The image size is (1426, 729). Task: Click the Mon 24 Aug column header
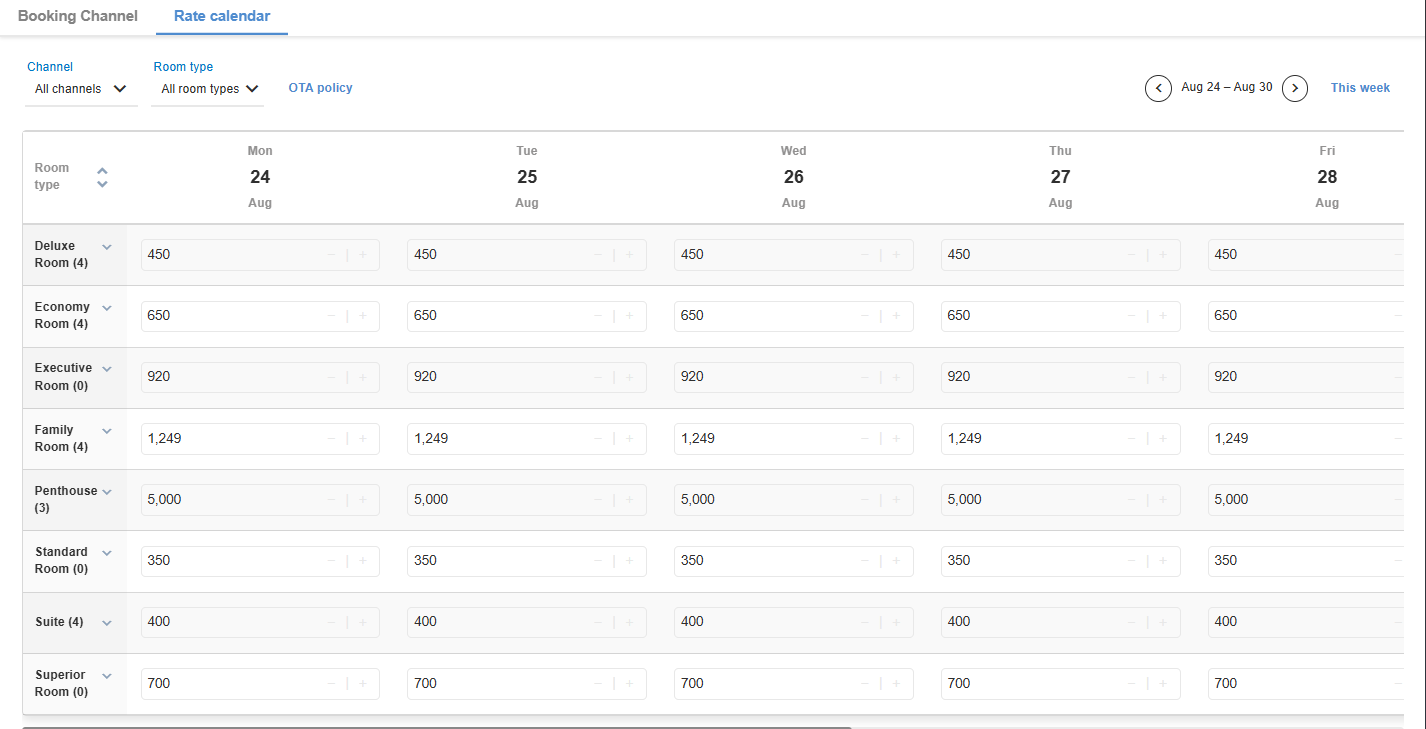260,177
